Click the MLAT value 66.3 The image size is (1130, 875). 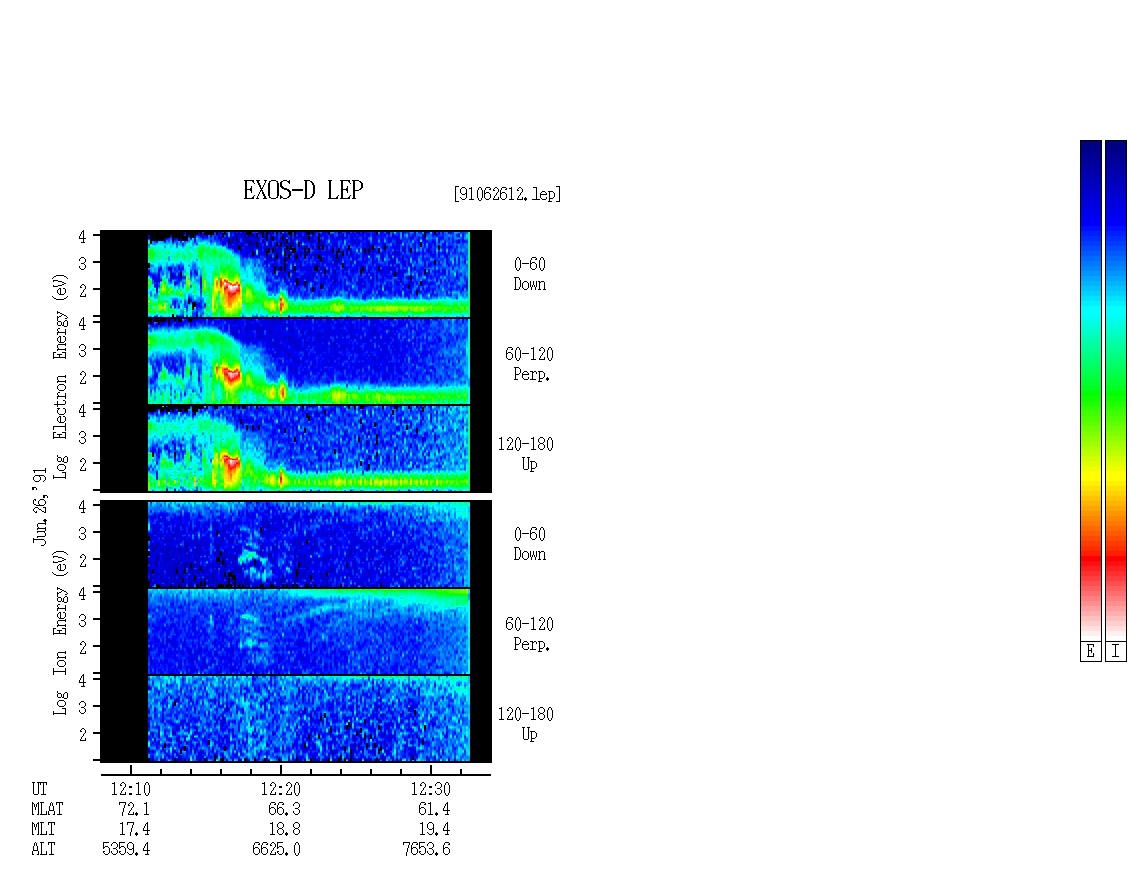(x=284, y=809)
